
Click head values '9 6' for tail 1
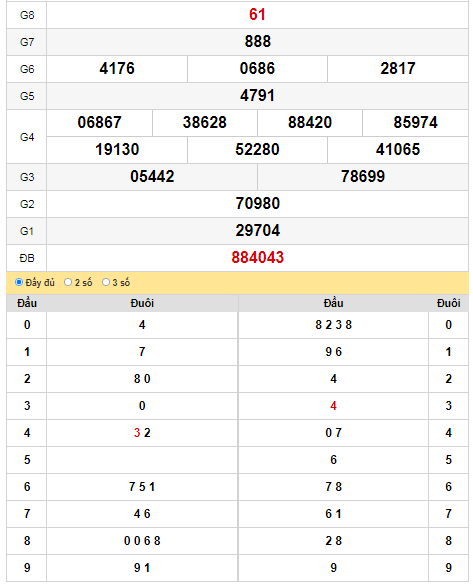point(334,352)
